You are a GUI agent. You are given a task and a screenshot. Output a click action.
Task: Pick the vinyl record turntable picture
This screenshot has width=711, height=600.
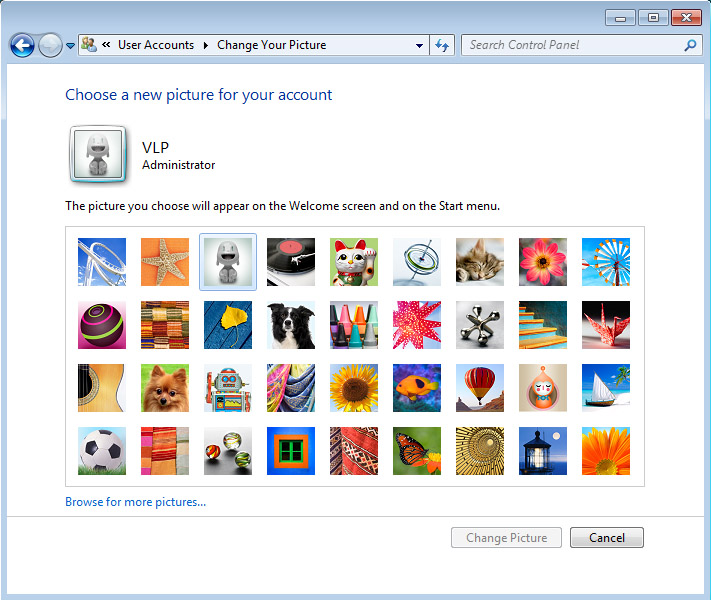291,262
